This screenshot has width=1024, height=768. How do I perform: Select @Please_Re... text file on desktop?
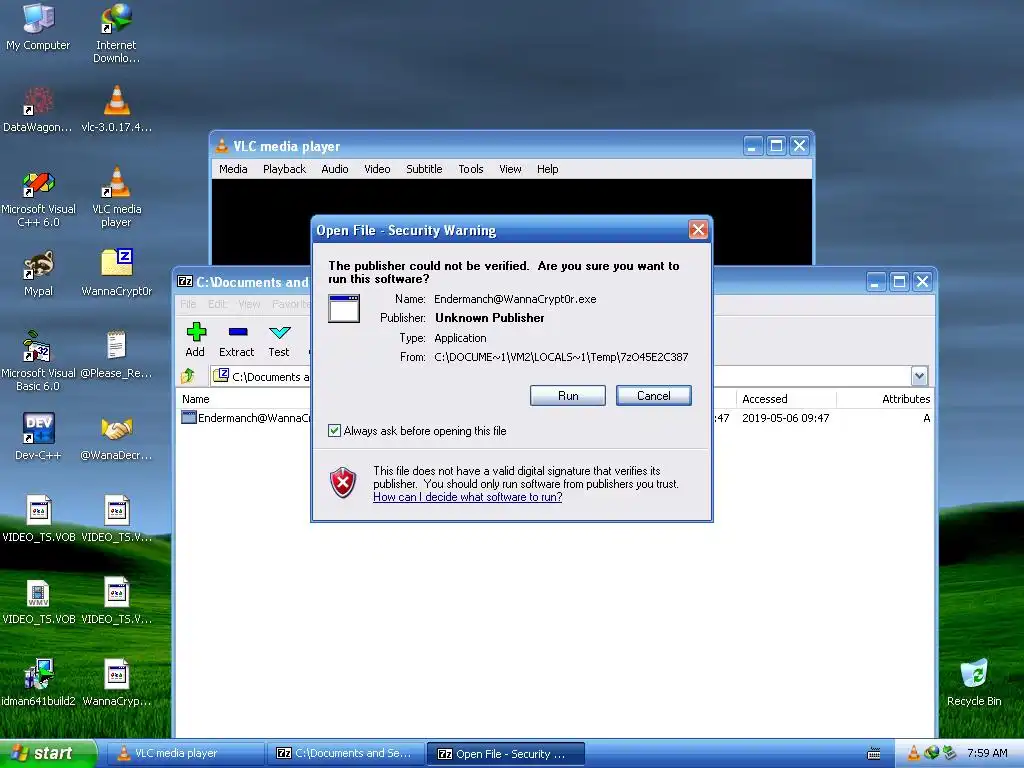[x=116, y=356]
